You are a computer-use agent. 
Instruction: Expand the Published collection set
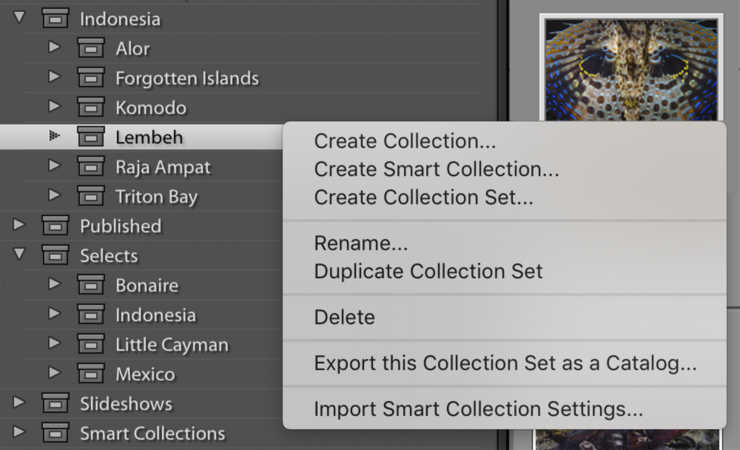(x=19, y=226)
